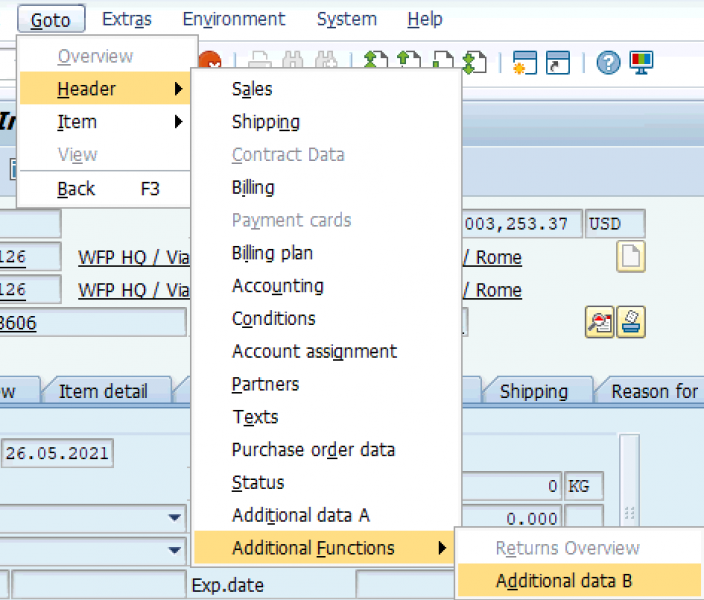This screenshot has height=600, width=704.
Task: Create new session window icon
Action: coord(525,62)
